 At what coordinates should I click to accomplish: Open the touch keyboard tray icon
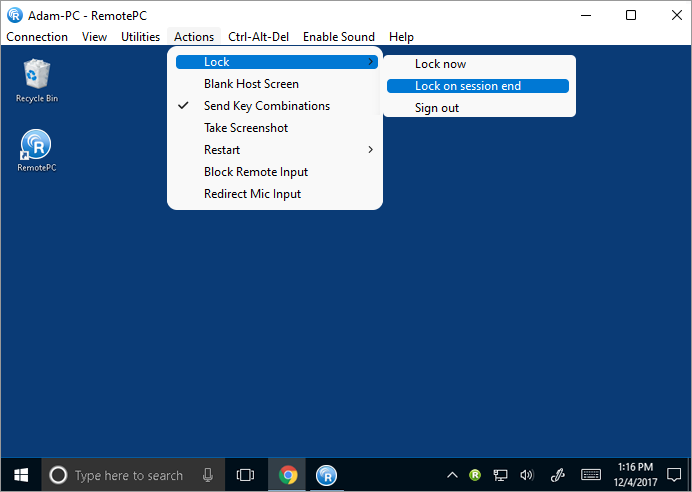(590, 475)
